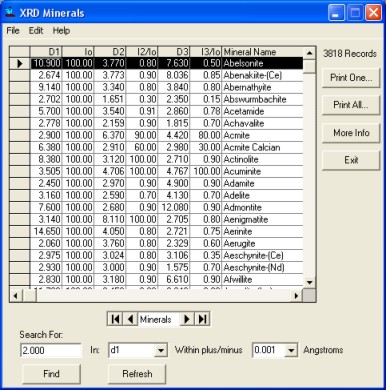The width and height of the screenshot is (386, 390).
Task: Click the Exit button
Action: (x=351, y=160)
